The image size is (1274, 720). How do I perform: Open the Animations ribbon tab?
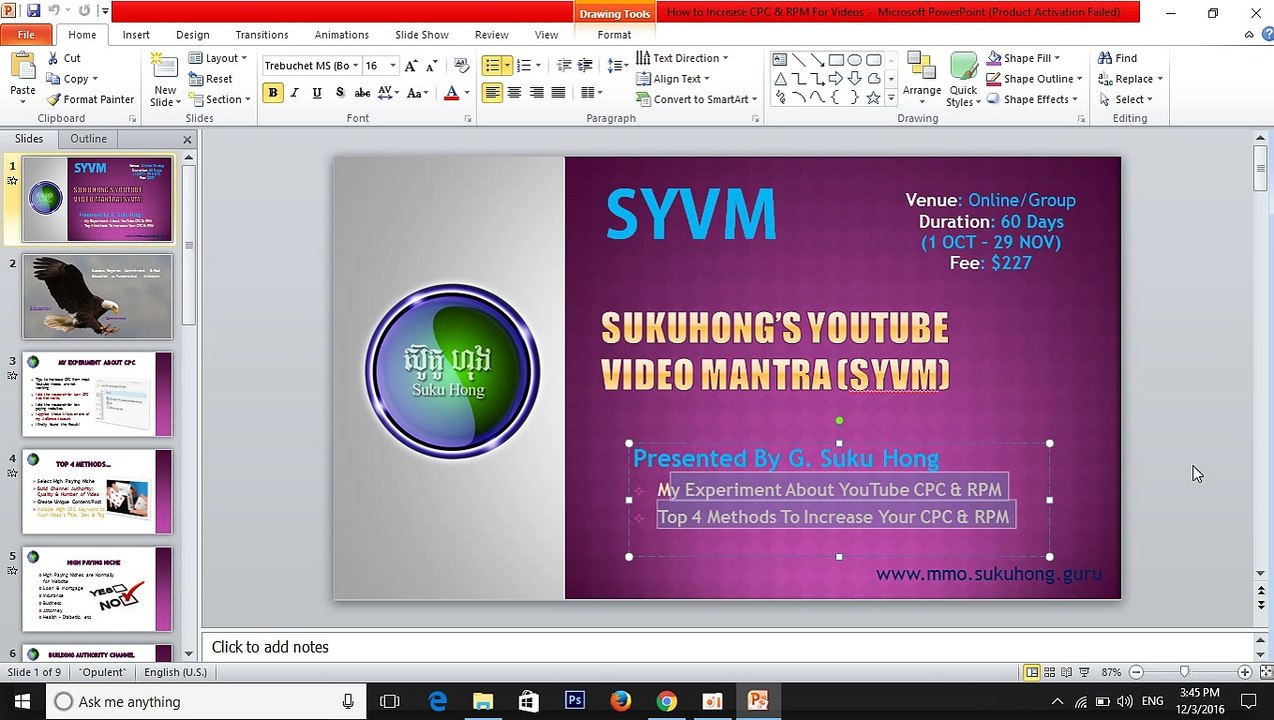[x=342, y=34]
